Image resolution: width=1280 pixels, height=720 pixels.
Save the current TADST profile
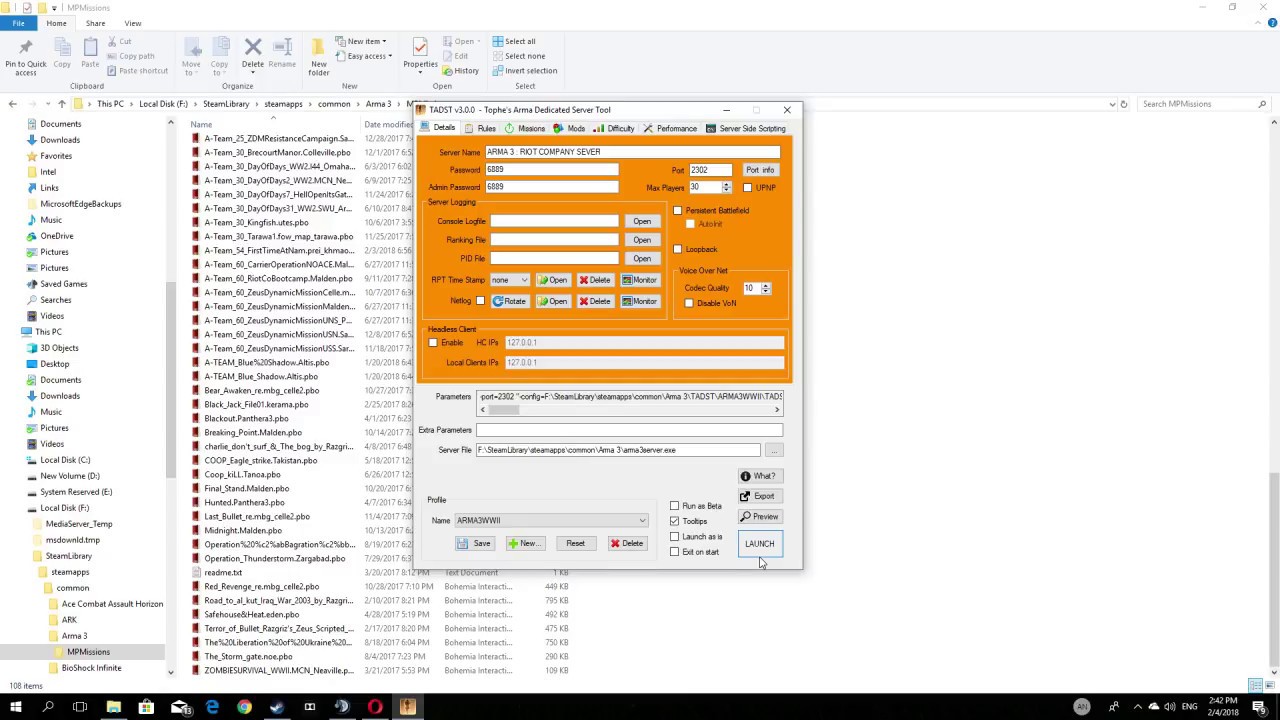coord(474,543)
